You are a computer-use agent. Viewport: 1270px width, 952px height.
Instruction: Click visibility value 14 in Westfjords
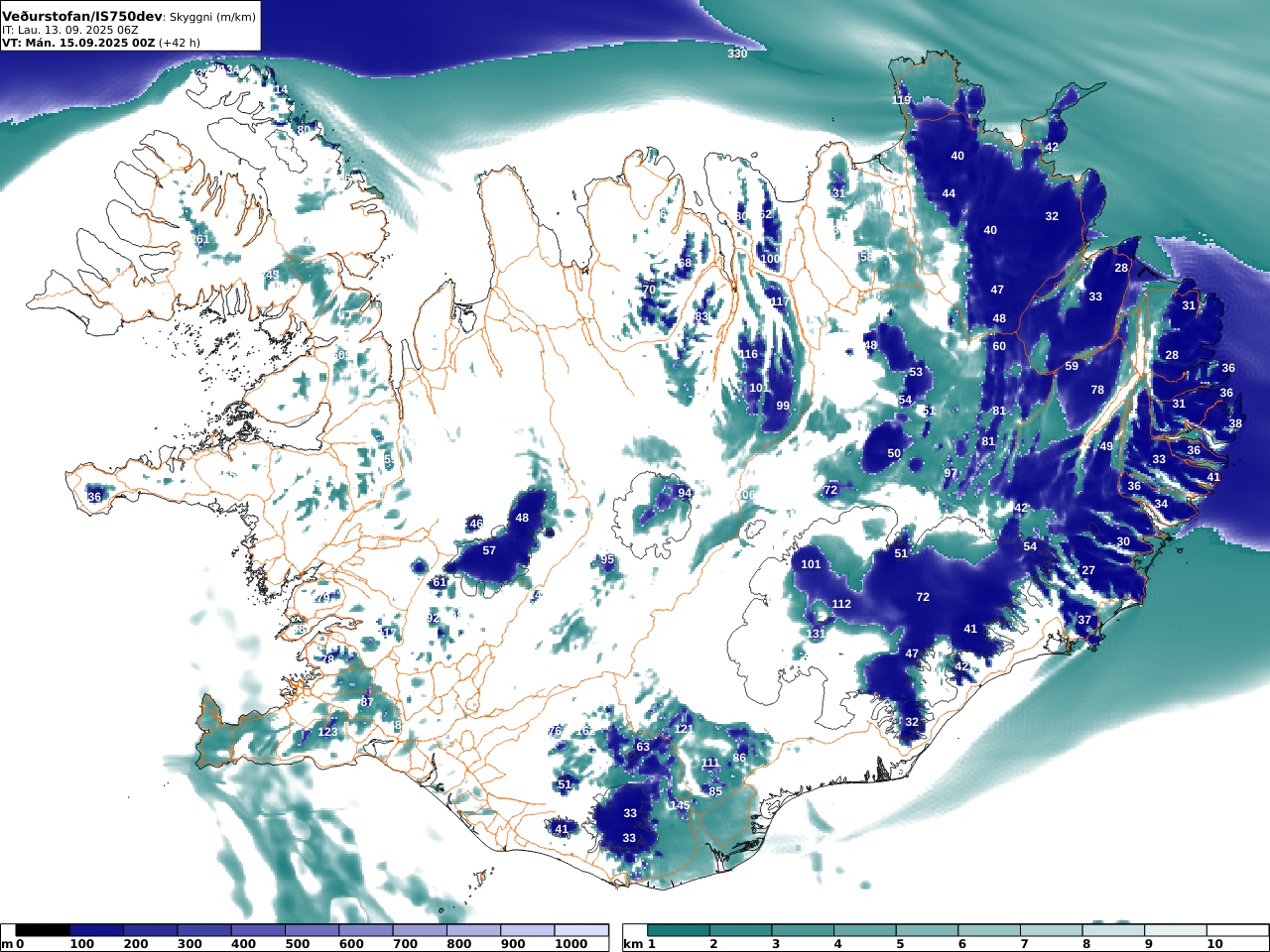pos(281,89)
